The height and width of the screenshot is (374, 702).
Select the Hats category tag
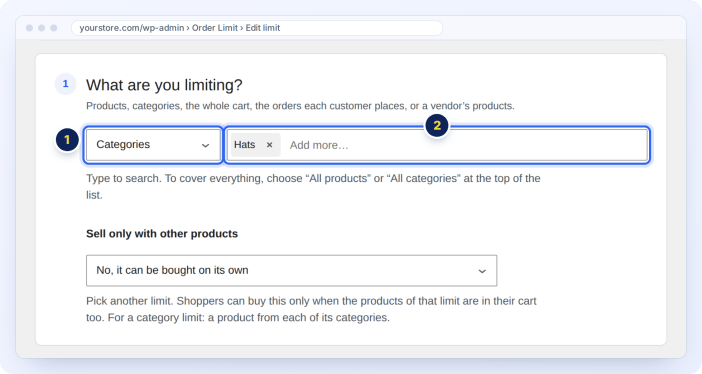256,145
